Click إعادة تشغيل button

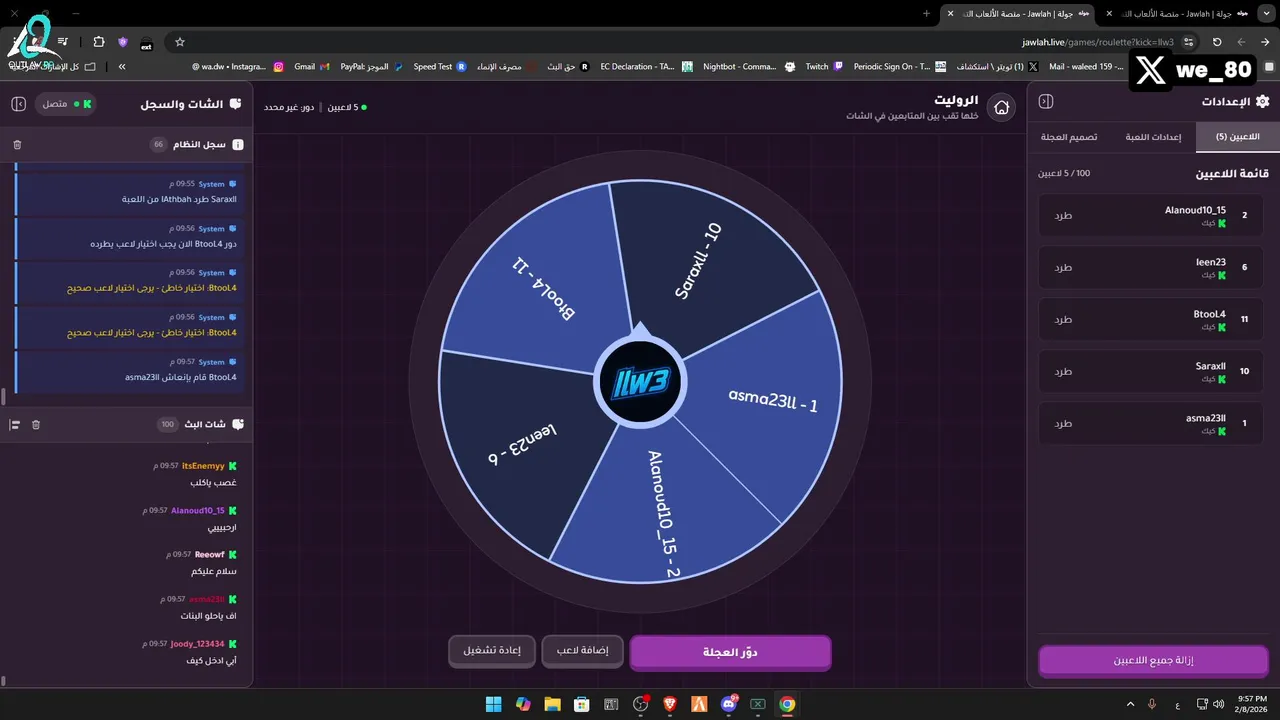[x=492, y=651]
